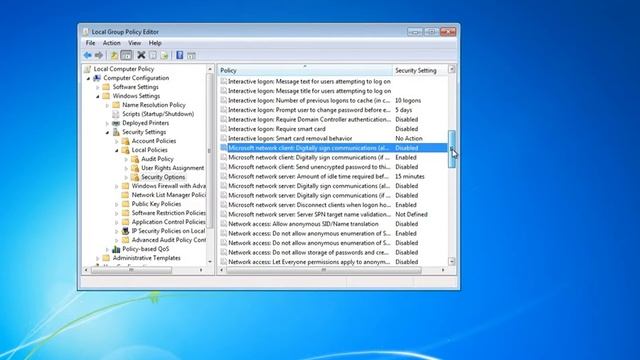The height and width of the screenshot is (360, 640).
Task: Click the policy list horizontal scroll-right arrow
Action: click(444, 270)
